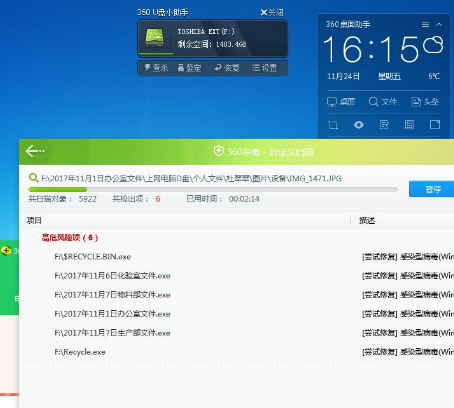Click the crop screenshot icon in 360桌面助手
This screenshot has height=408, width=454.
333,125
